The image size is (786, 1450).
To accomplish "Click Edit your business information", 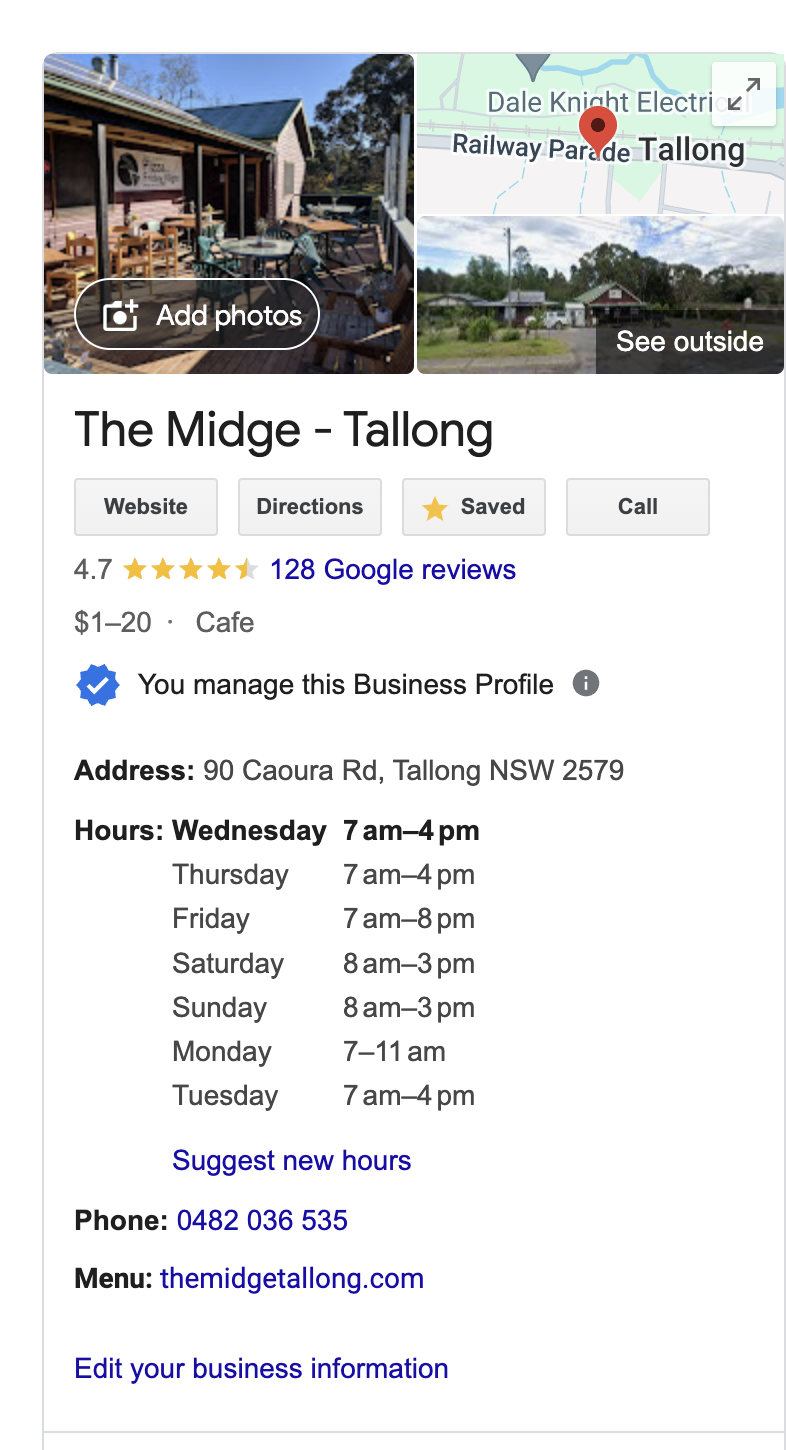I will click(261, 1368).
